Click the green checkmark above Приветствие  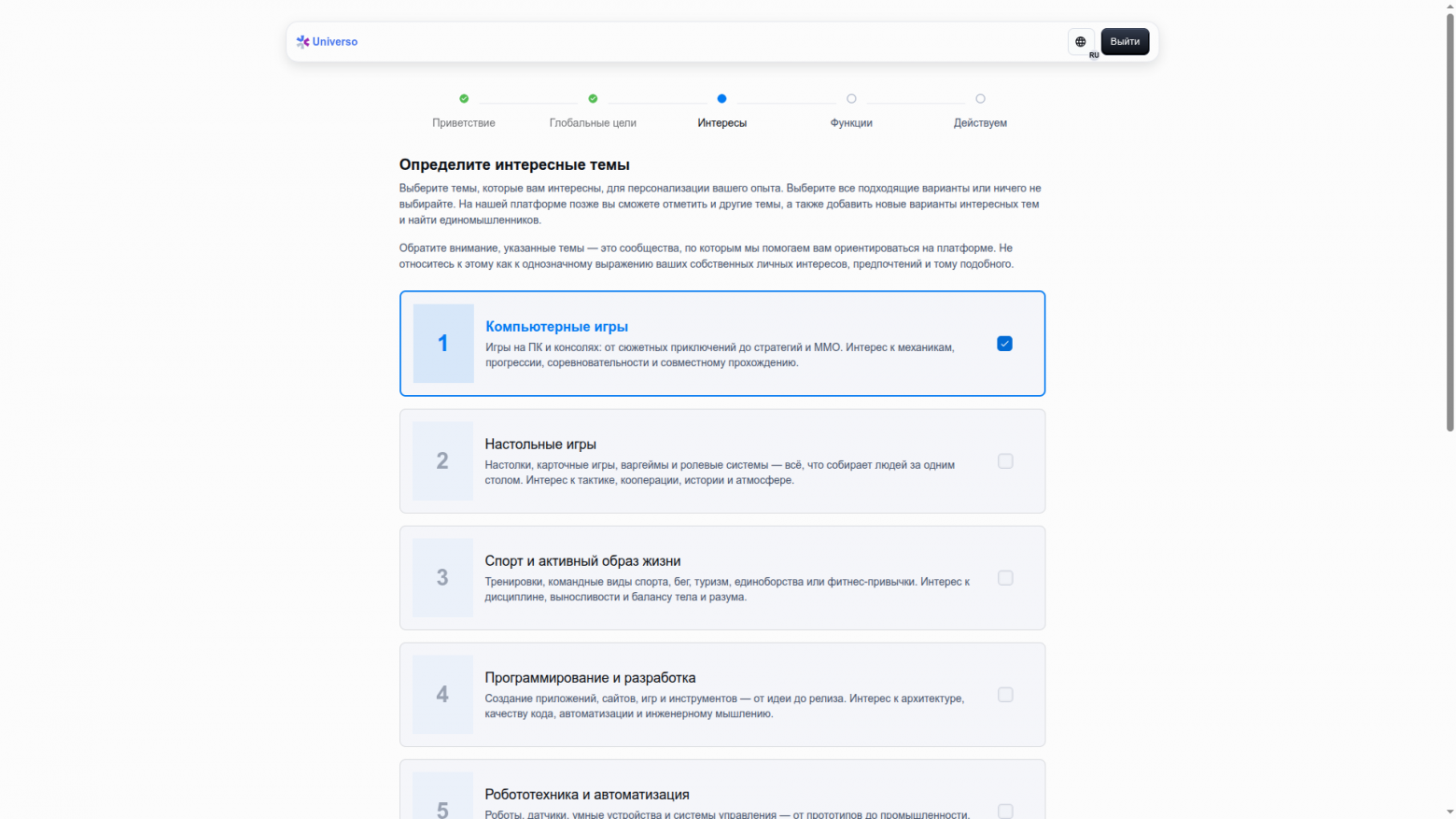[x=464, y=98]
